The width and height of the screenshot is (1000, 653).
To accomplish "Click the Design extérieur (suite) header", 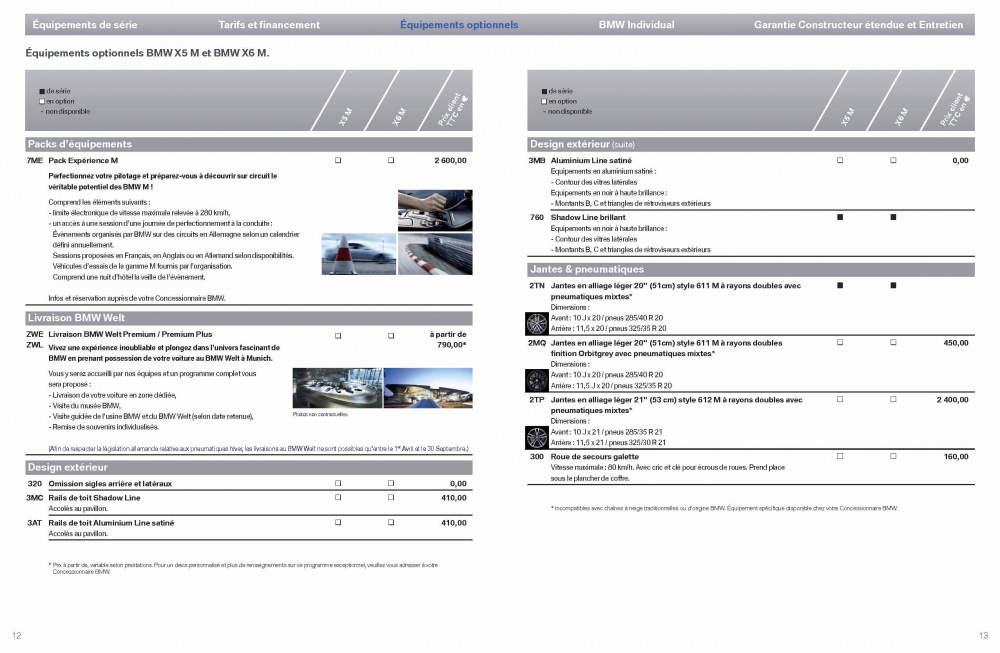I will tap(751, 144).
